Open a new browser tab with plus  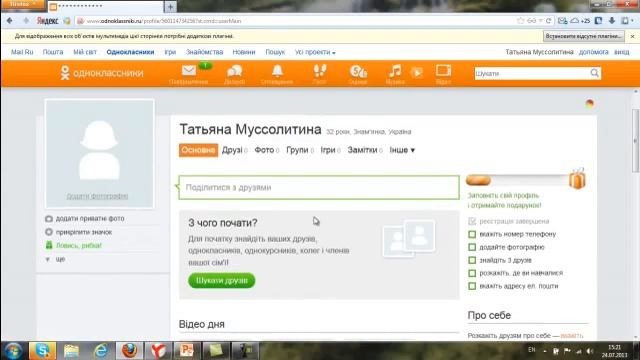point(170,7)
